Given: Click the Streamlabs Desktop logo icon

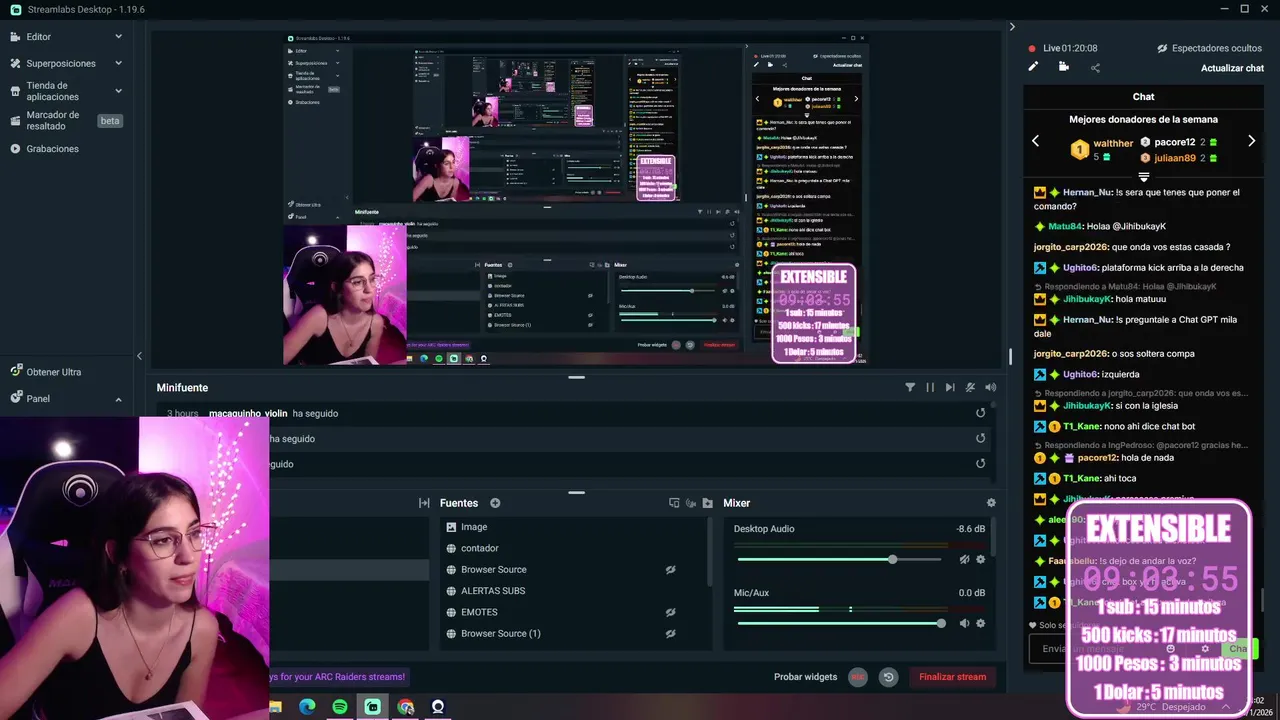Looking at the screenshot, I should coord(15,9).
